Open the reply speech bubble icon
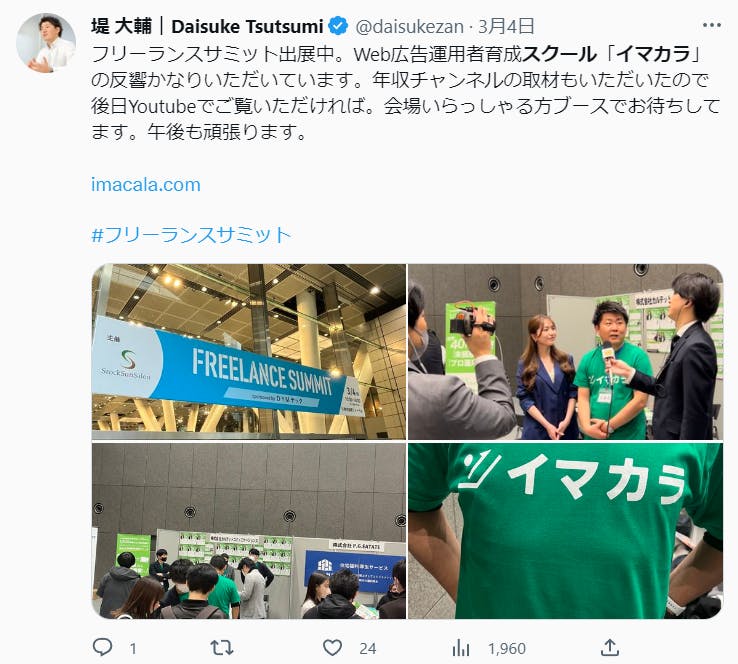 pyautogui.click(x=103, y=648)
